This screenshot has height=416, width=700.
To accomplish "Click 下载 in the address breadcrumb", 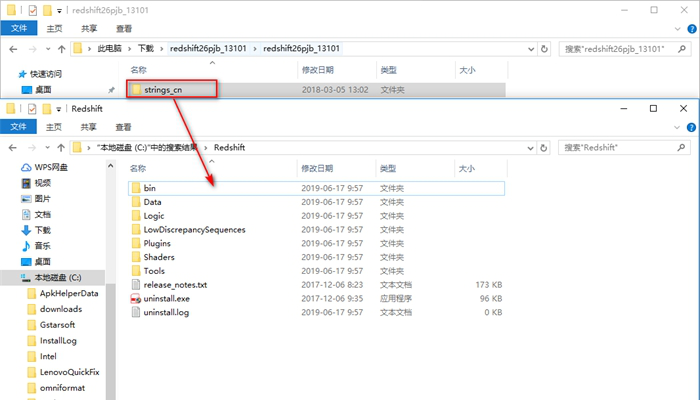I will click(146, 48).
